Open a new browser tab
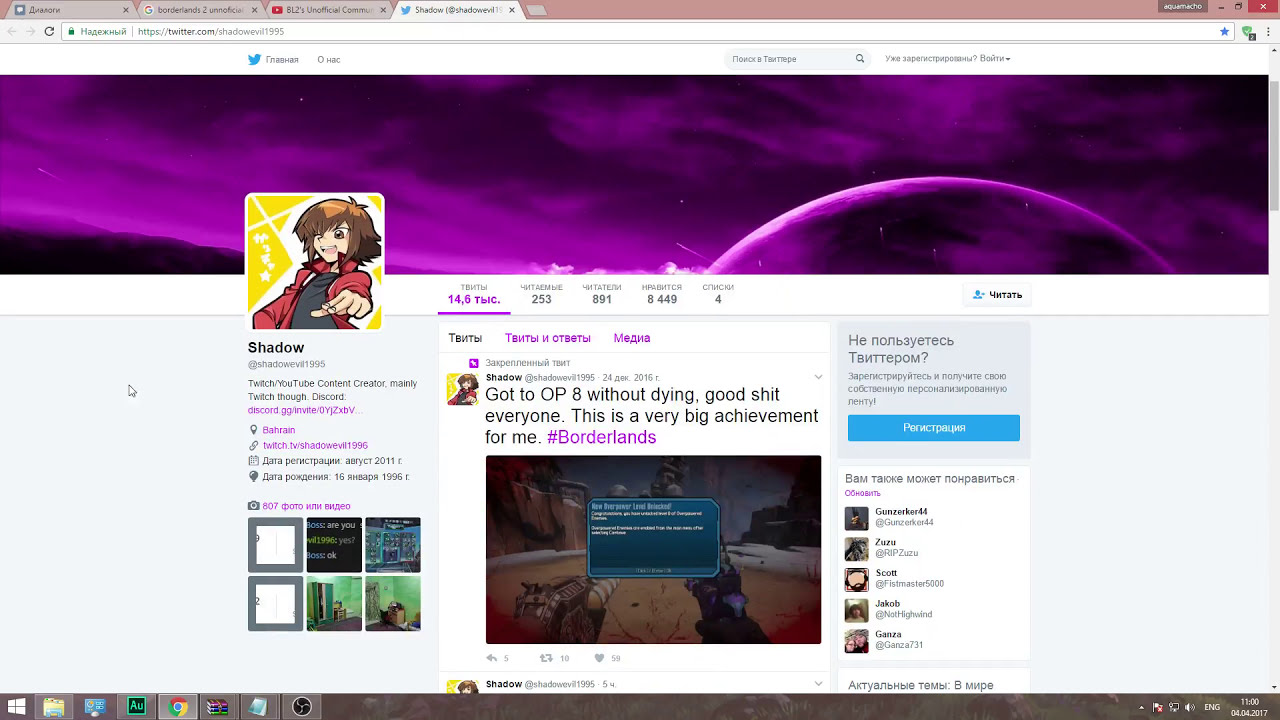This screenshot has width=1280, height=720. [x=536, y=10]
